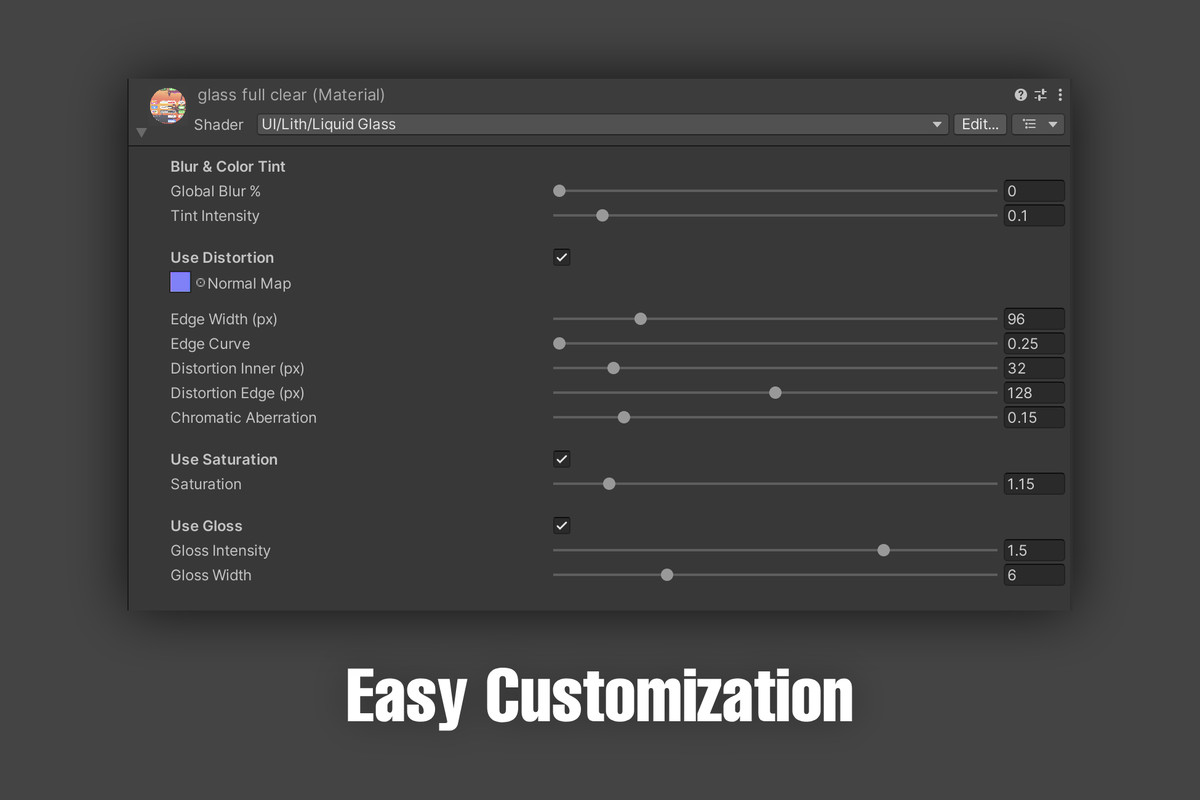This screenshot has height=800, width=1200.
Task: Click the material preview sphere thumbnail
Action: tap(167, 105)
